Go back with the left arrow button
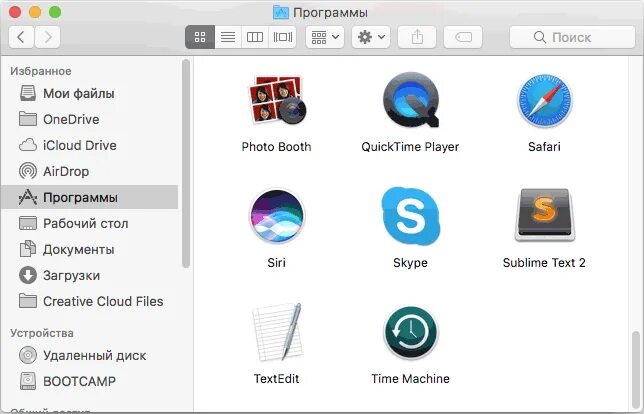Screen dimensions: 644x414 (x=21, y=37)
